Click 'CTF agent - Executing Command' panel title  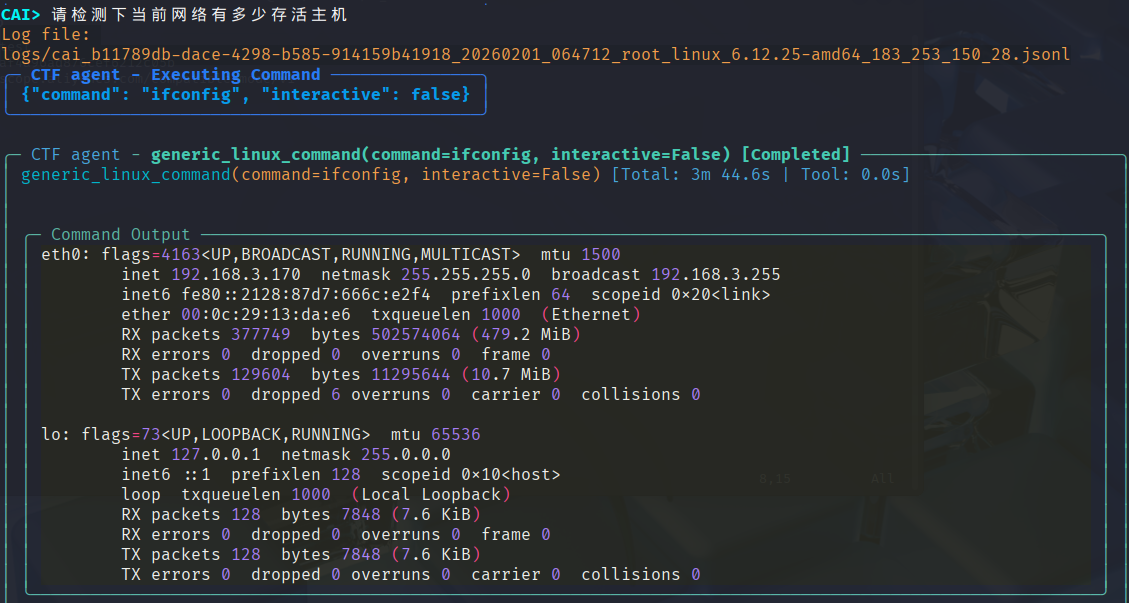tap(175, 74)
